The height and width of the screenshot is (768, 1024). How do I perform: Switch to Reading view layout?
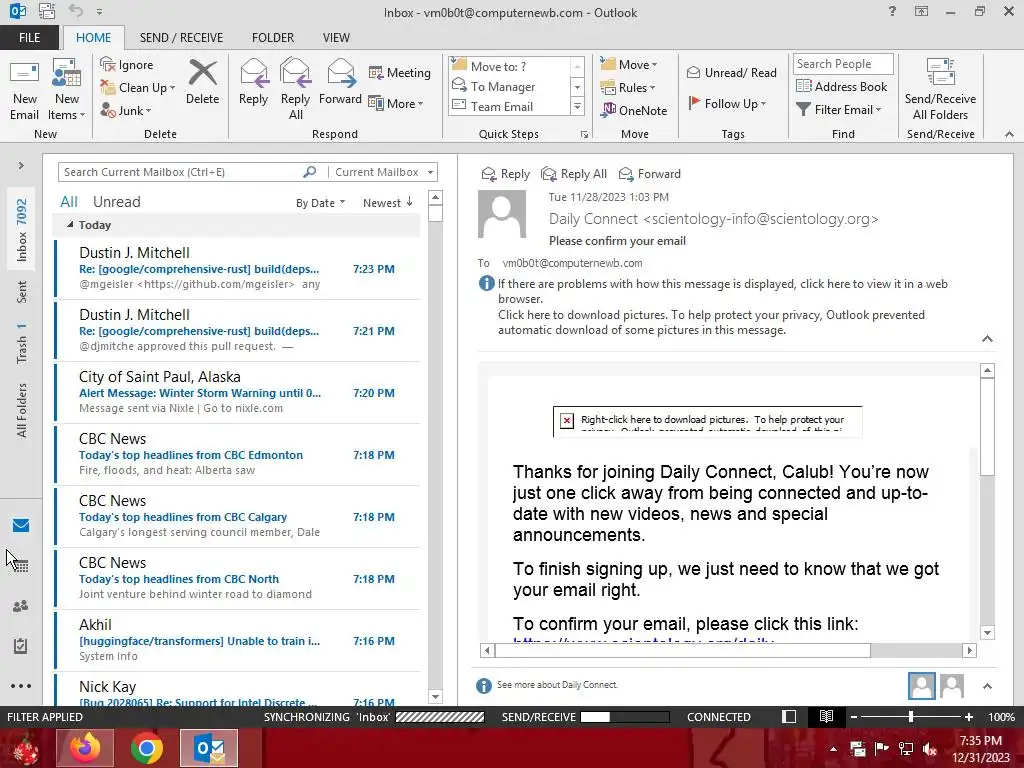826,716
